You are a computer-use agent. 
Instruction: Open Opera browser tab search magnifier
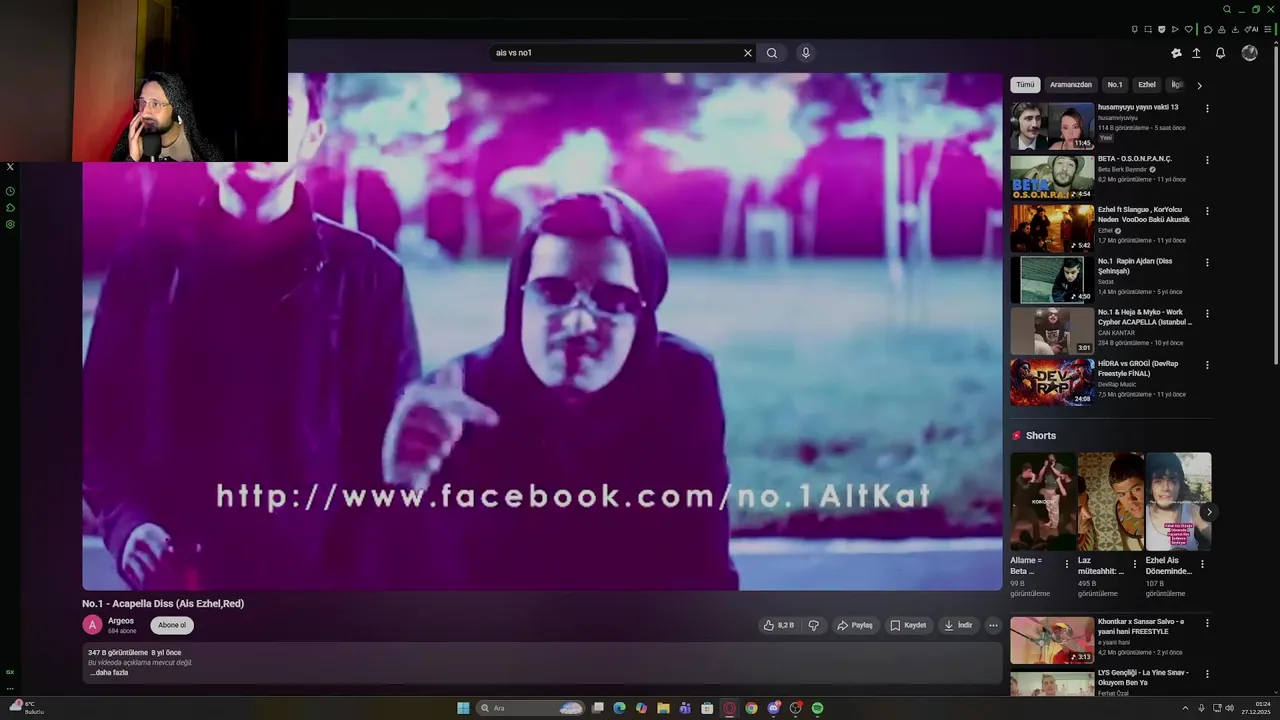(x=1227, y=9)
